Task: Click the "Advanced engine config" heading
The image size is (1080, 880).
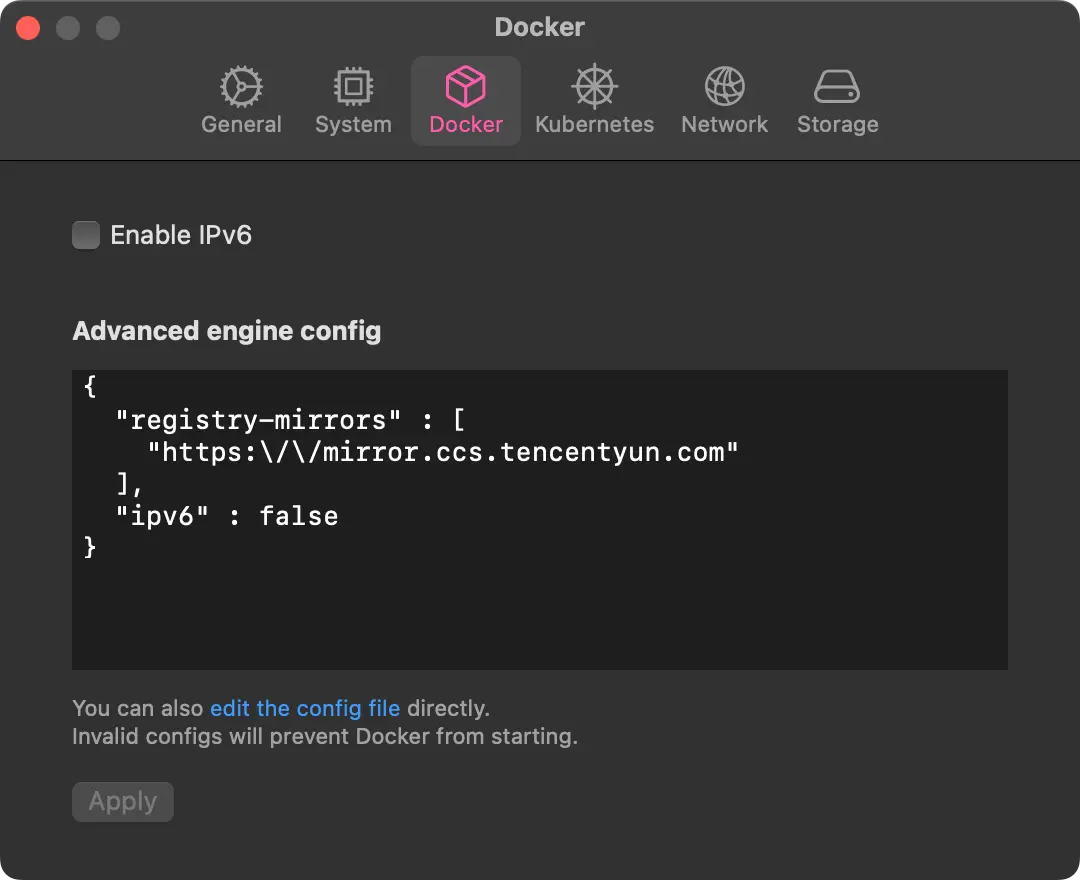Action: pos(227,331)
